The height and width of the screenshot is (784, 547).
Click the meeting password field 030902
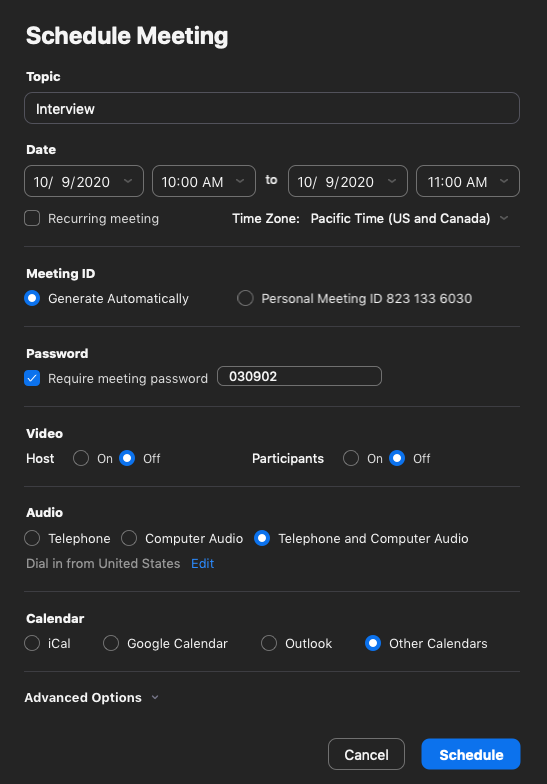pos(299,376)
